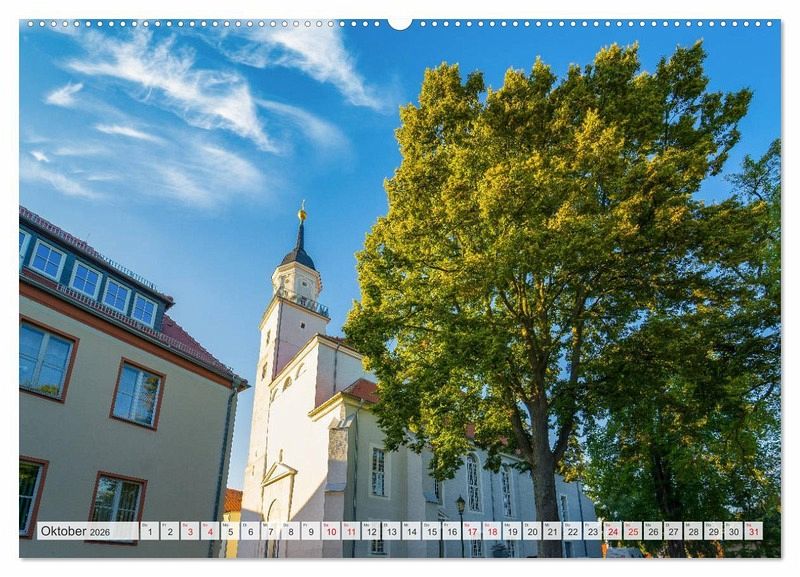
Task: Click red date 18 in October
Action: (491, 531)
